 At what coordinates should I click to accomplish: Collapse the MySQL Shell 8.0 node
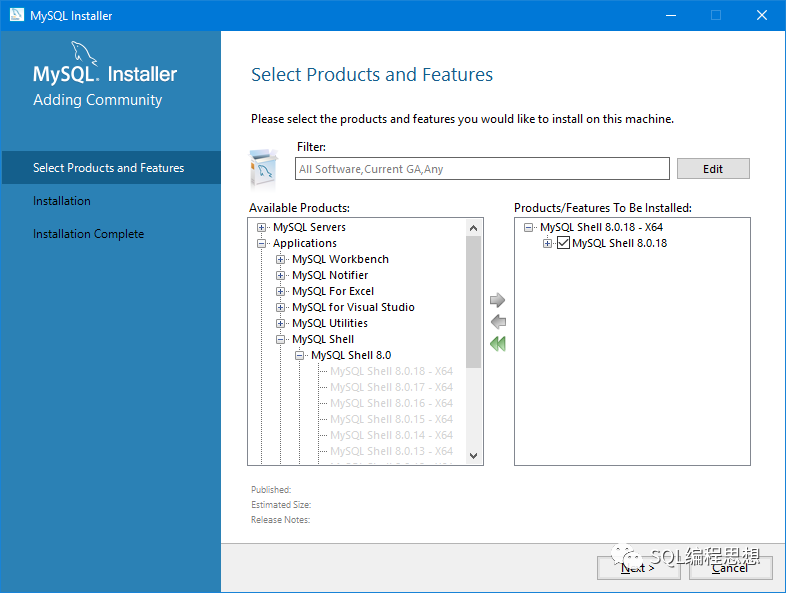click(299, 356)
